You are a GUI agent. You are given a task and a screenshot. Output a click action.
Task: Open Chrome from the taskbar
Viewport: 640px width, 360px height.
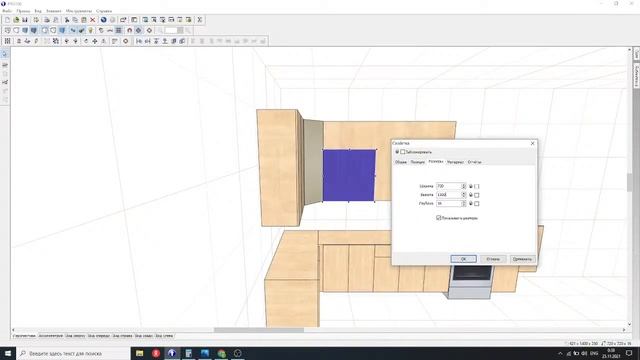click(x=221, y=353)
